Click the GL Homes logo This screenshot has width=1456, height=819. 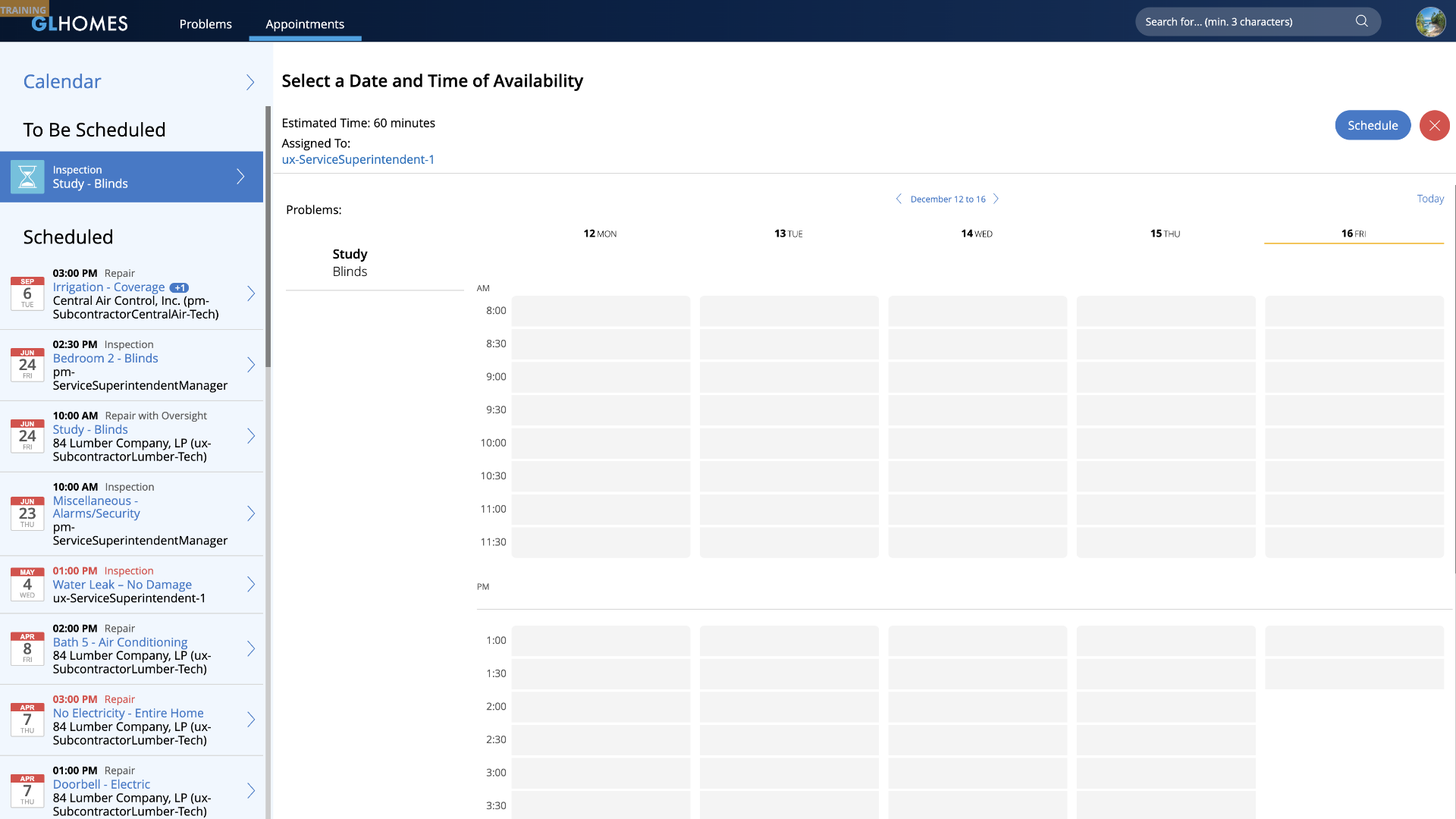80,24
